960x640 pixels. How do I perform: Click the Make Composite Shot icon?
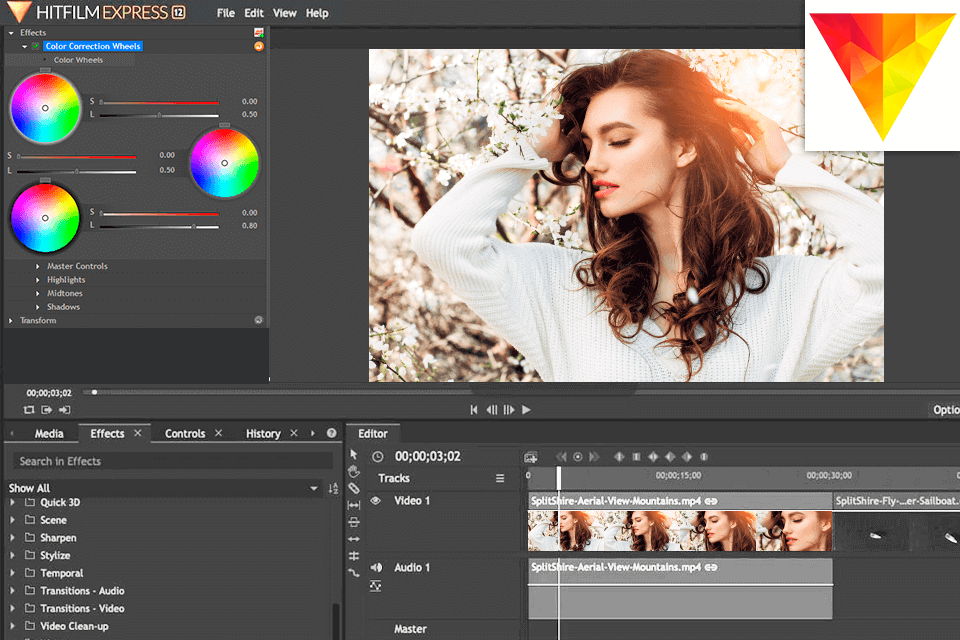531,457
